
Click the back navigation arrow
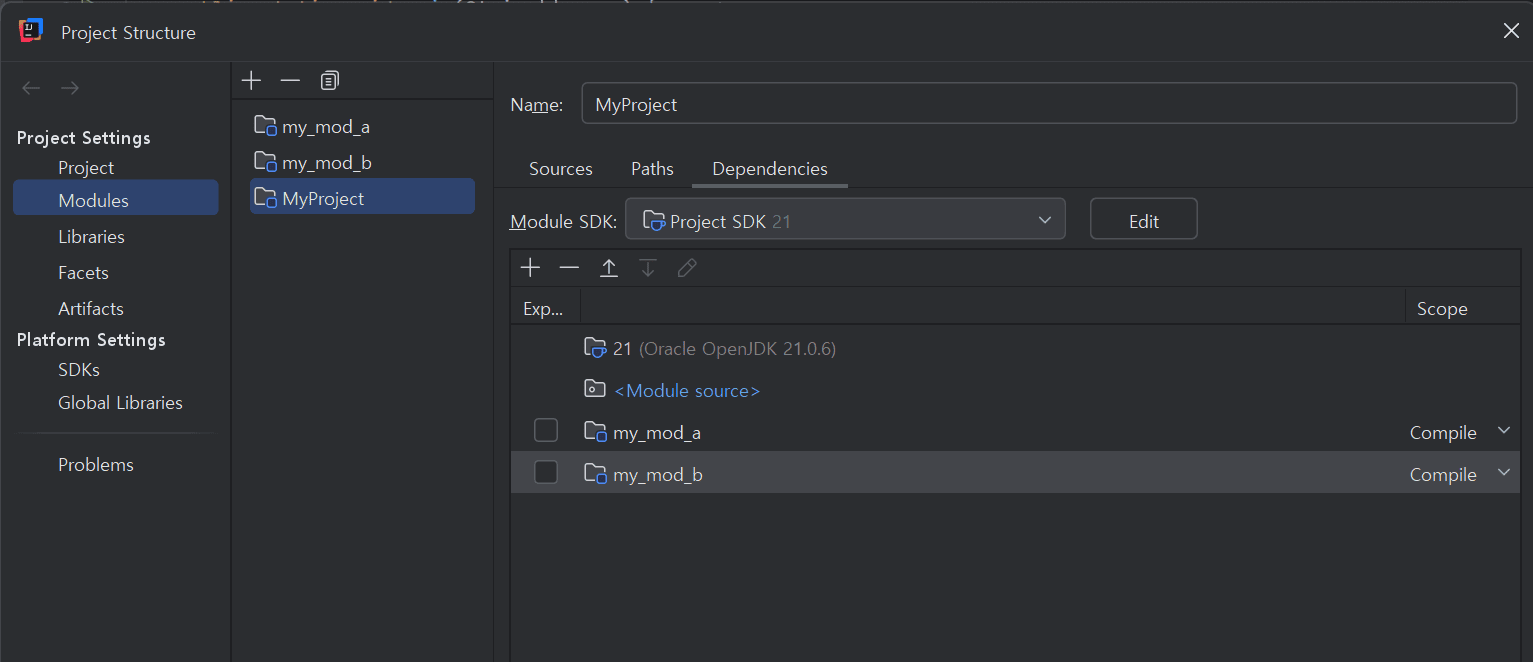(31, 88)
